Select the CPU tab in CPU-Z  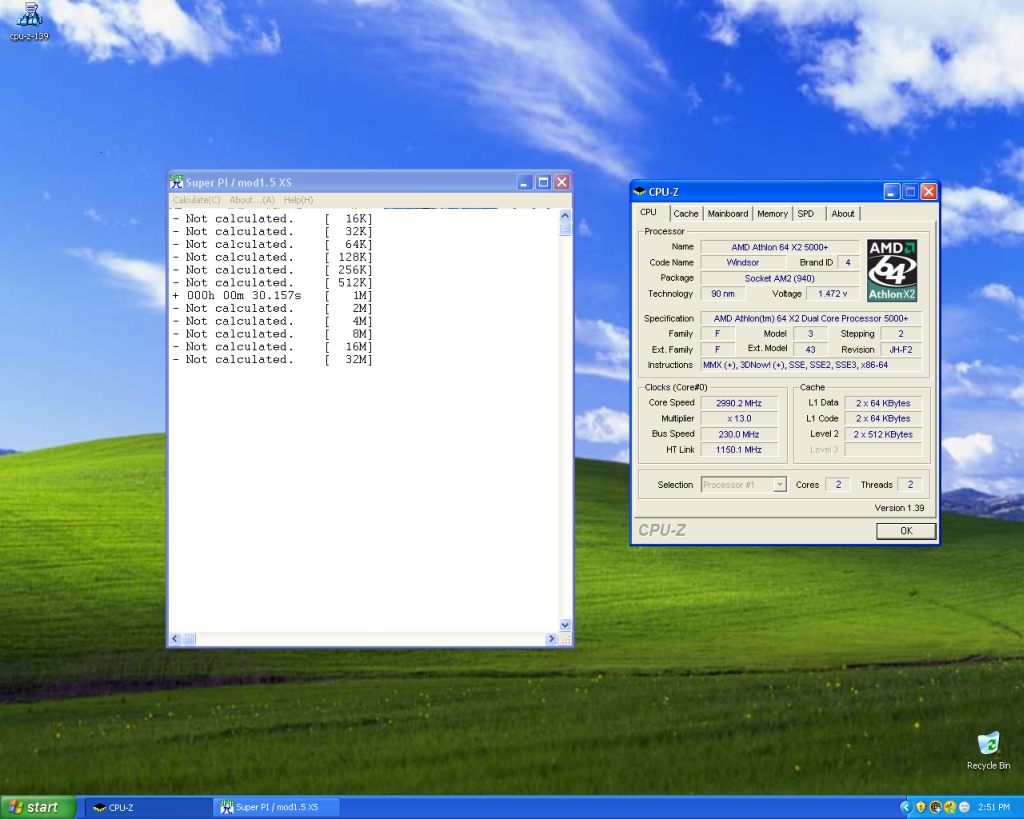tap(648, 213)
